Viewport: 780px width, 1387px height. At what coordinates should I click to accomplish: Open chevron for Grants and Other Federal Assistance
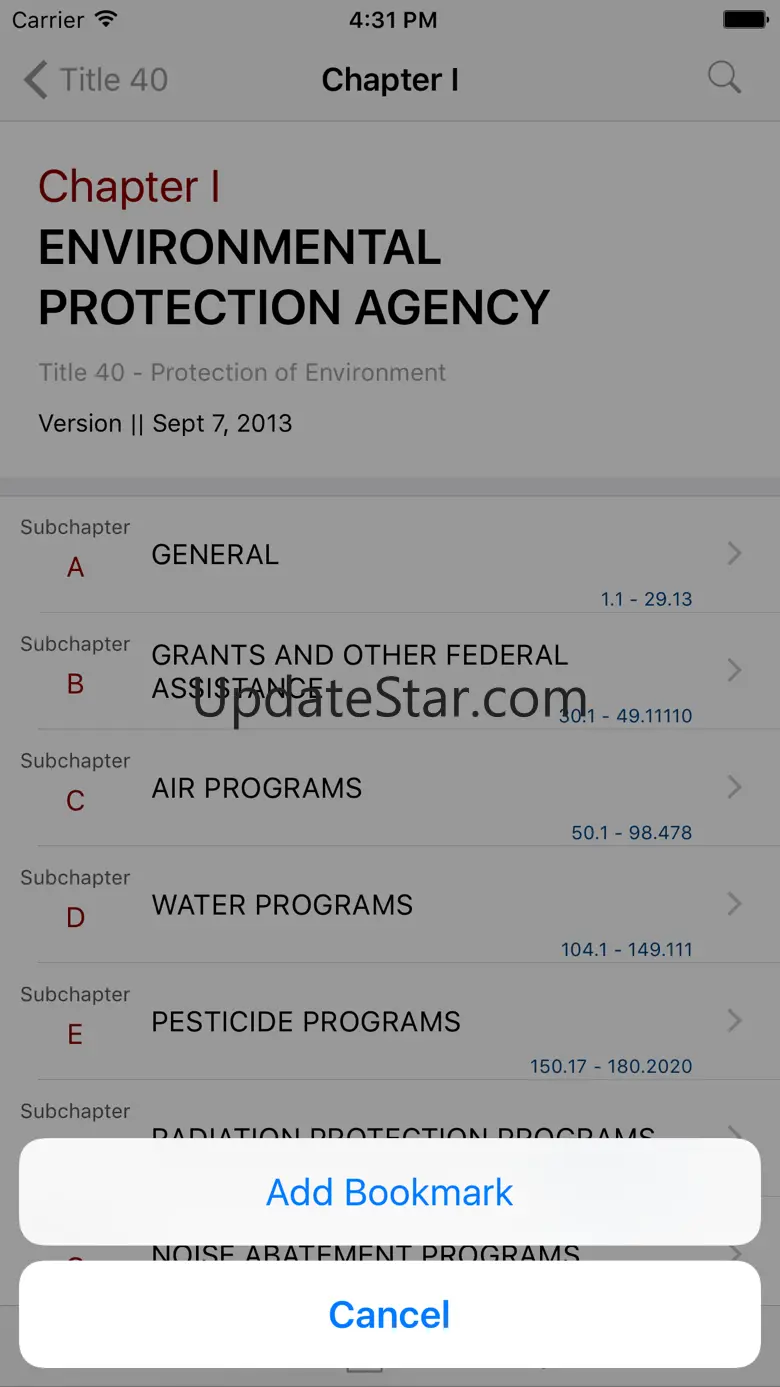tap(735, 670)
